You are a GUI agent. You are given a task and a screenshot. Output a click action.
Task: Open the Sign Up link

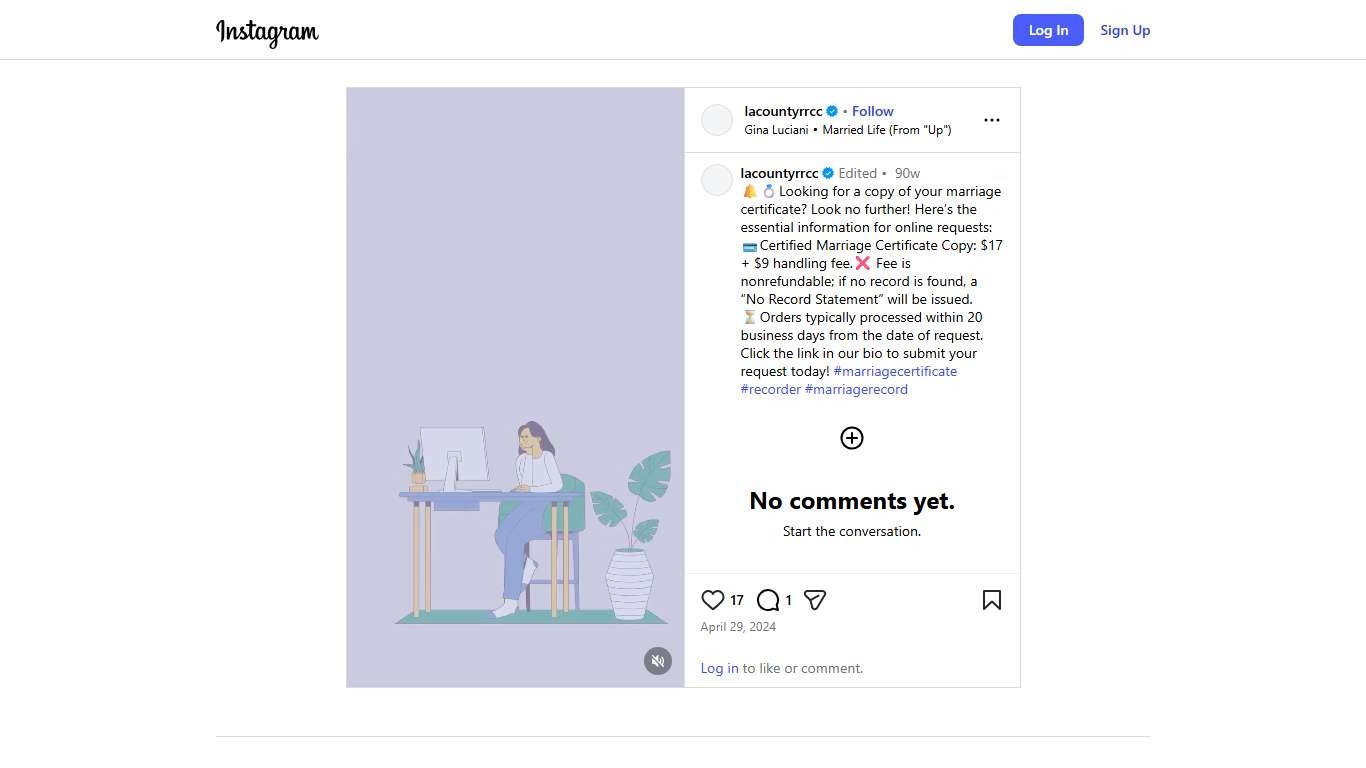(1125, 30)
